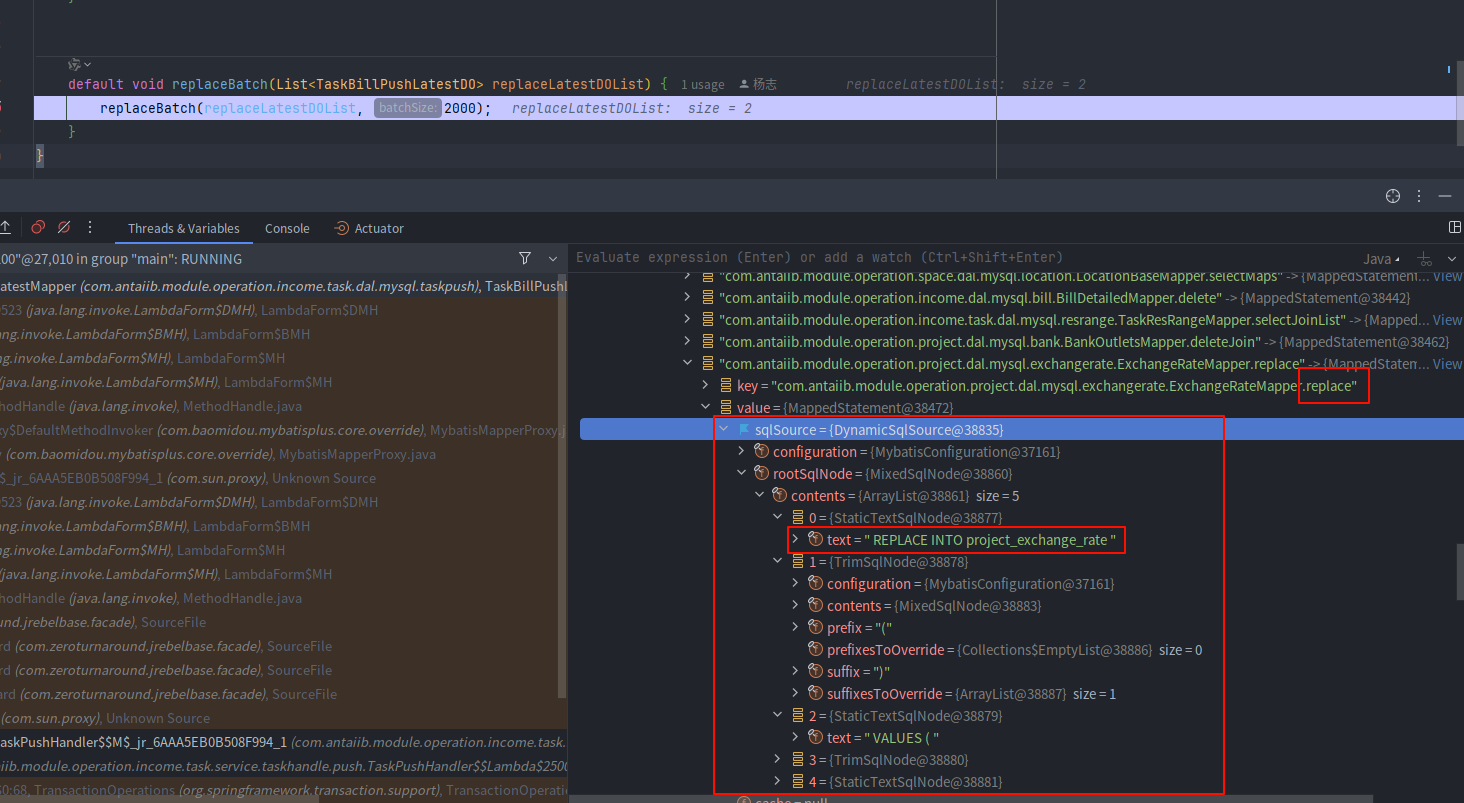Select the TransactionOperations stack frame
This screenshot has height=803, width=1464.
click(x=283, y=790)
